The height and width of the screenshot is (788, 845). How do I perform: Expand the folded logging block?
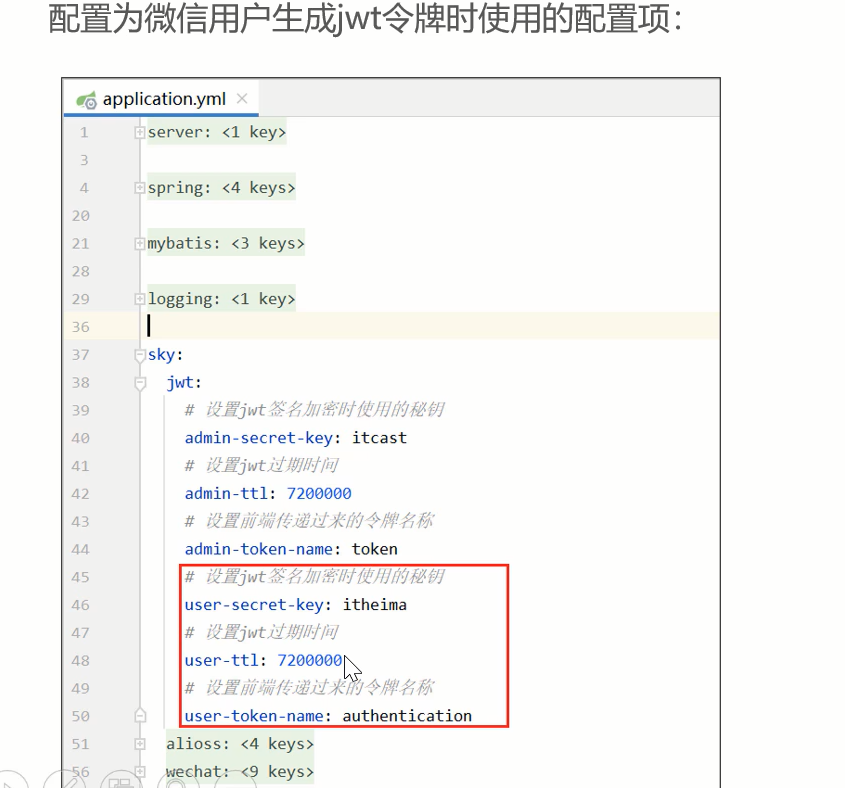tap(140, 299)
